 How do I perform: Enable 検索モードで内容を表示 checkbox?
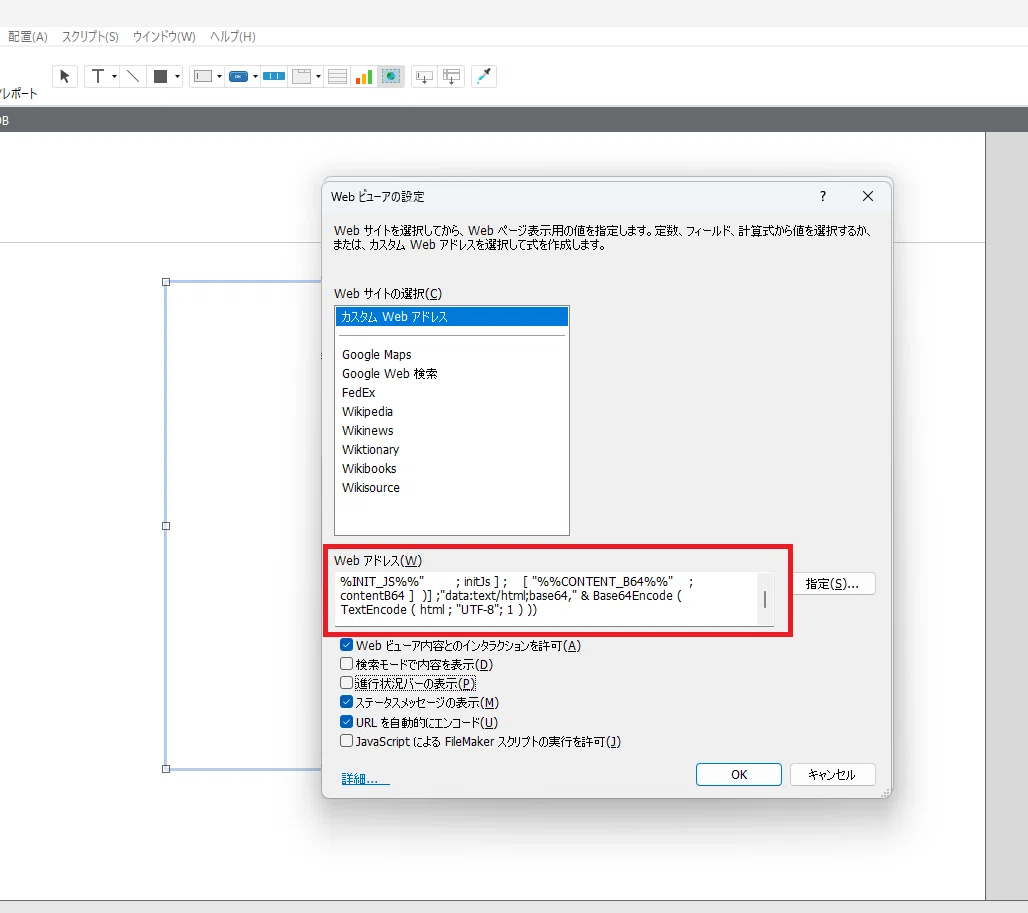click(346, 665)
